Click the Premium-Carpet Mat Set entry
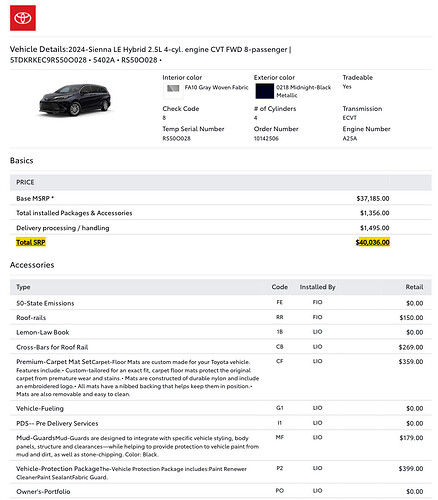The width and height of the screenshot is (438, 500). (x=54, y=362)
